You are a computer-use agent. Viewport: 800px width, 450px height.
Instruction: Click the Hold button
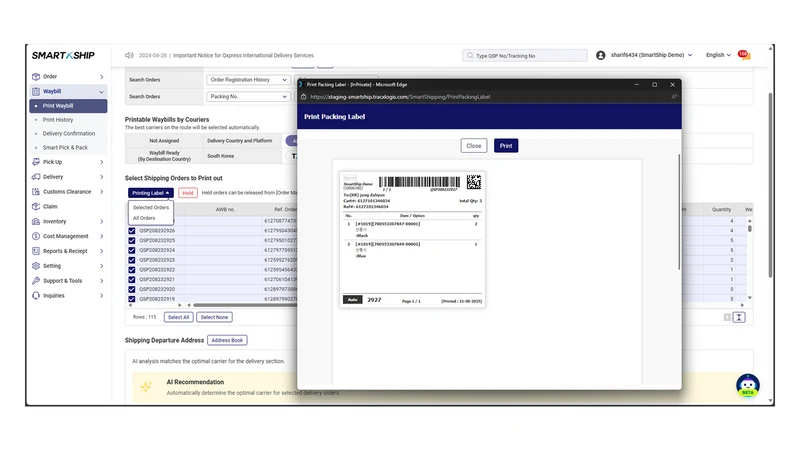pyautogui.click(x=188, y=193)
